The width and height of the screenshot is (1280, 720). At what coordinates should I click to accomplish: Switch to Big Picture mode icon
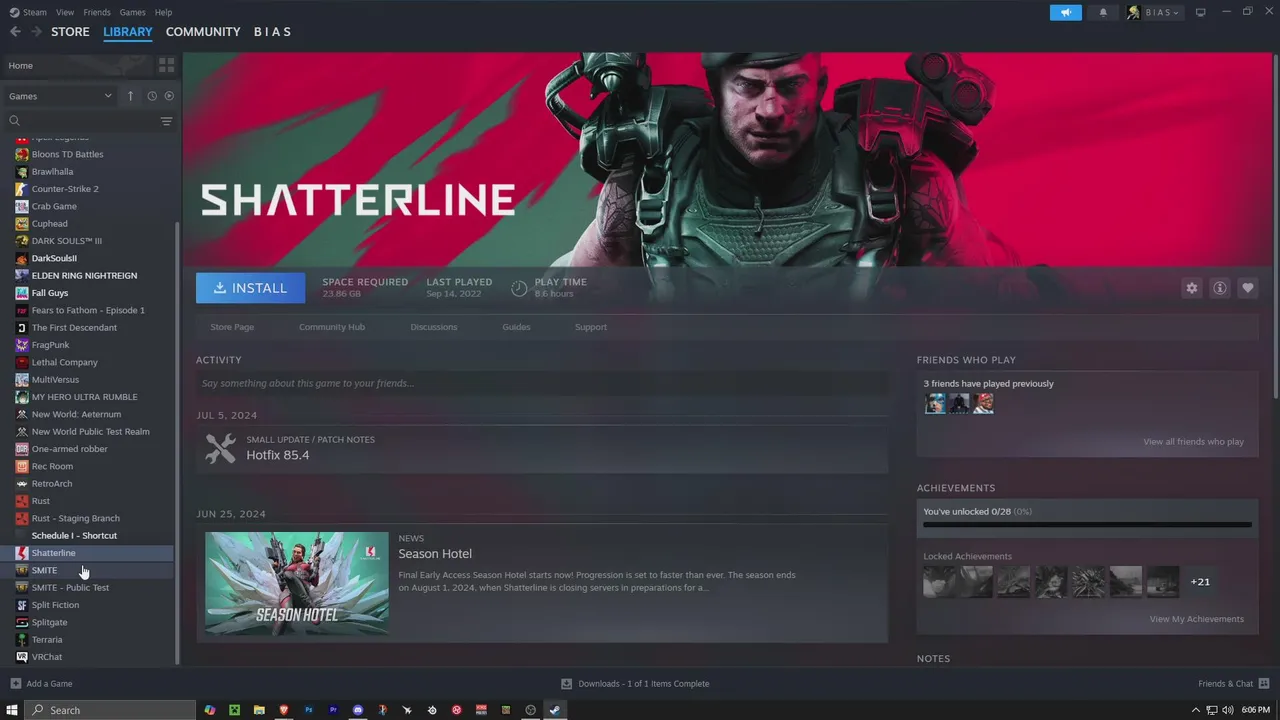click(1201, 12)
